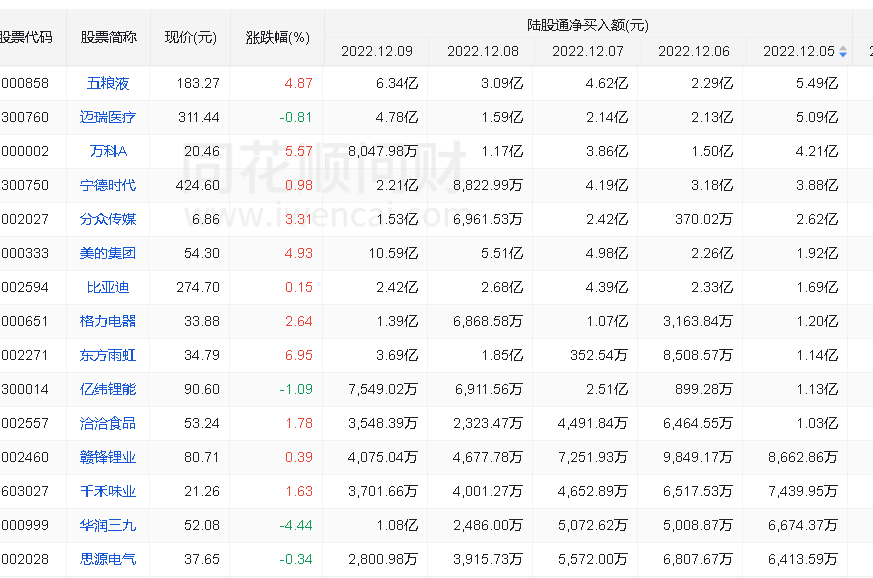Image resolution: width=873 pixels, height=578 pixels.
Task: Select stock code 300760
Action: coord(24,117)
